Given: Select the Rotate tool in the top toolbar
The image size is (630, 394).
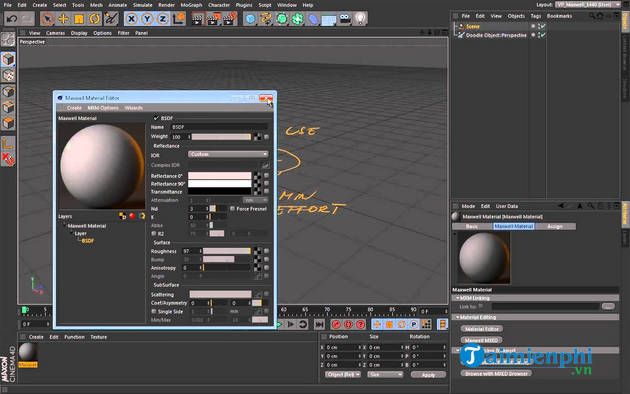Looking at the screenshot, I should click(94, 19).
